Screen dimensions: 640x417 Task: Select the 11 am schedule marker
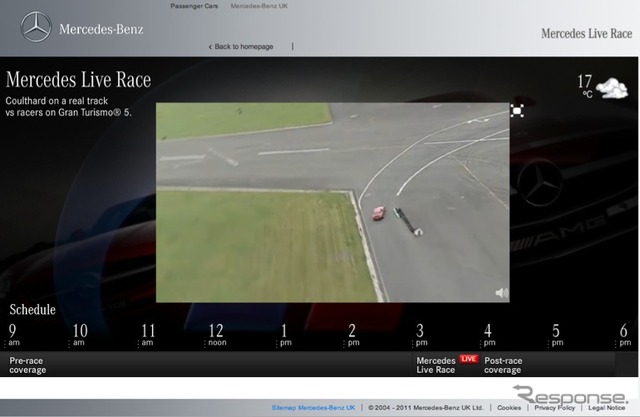tap(148, 335)
